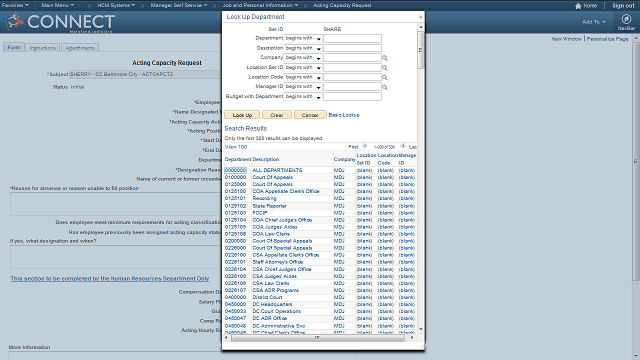The image size is (640, 360).
Task: Click dialog scroll down arrow
Action: pyautogui.click(x=420, y=329)
